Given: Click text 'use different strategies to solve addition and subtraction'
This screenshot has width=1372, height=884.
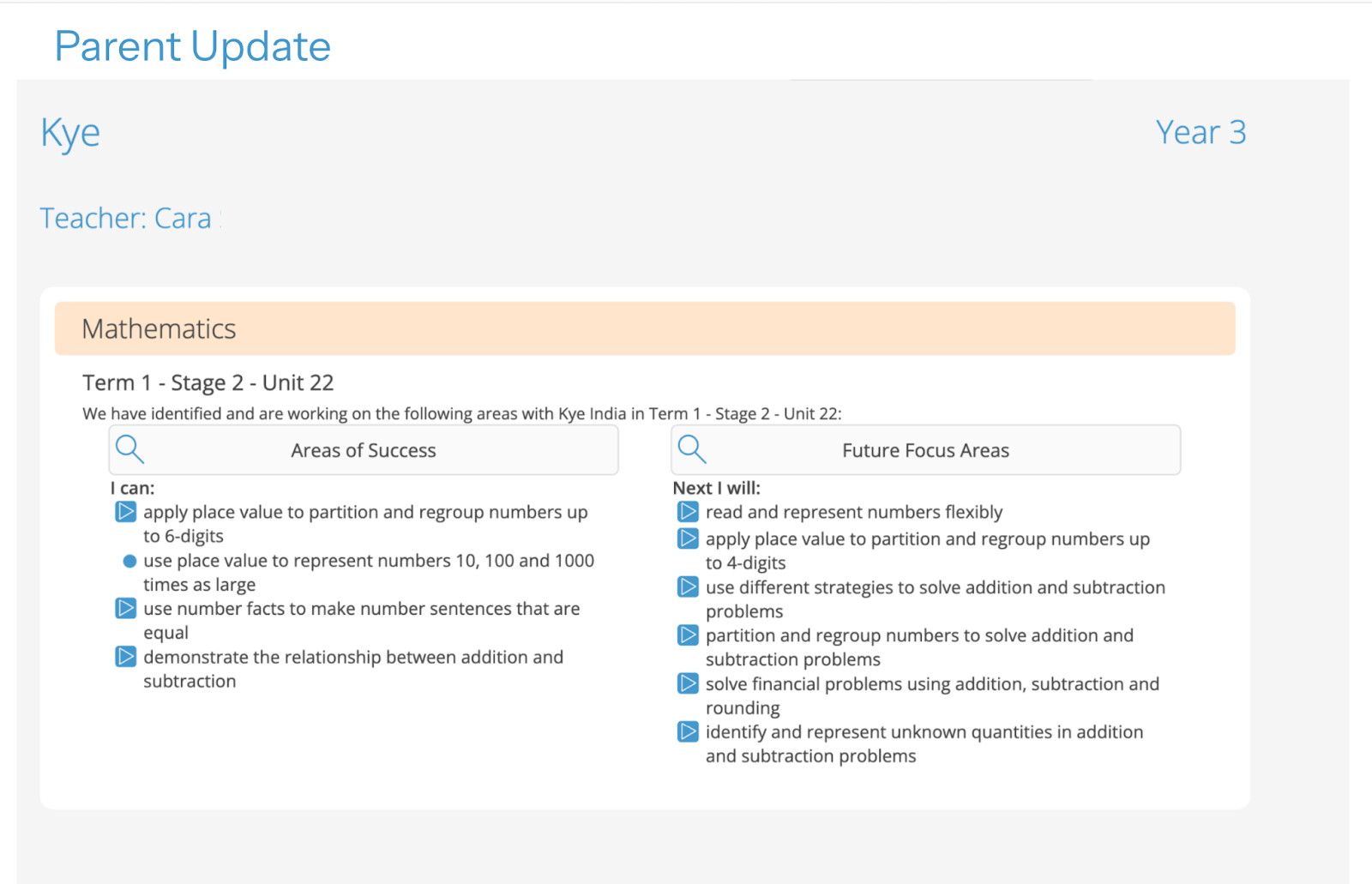Looking at the screenshot, I should (936, 598).
